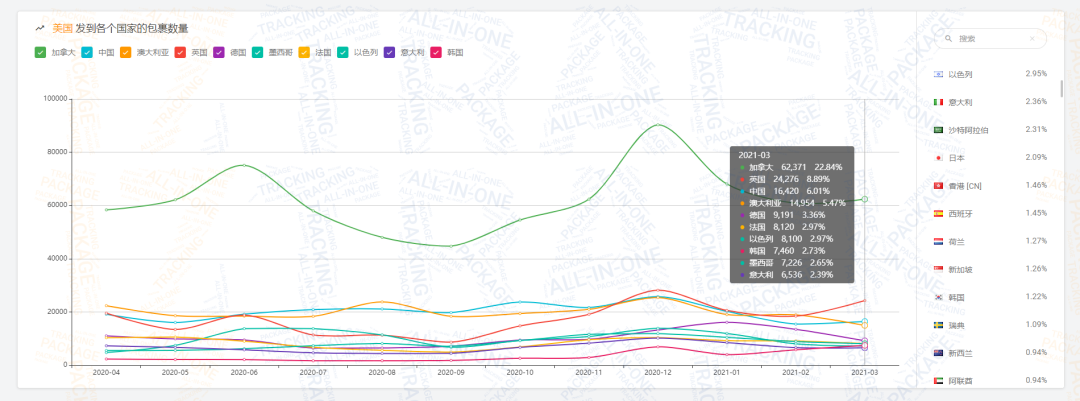
Task: Click the magnifier icon in search box
Action: (948, 39)
